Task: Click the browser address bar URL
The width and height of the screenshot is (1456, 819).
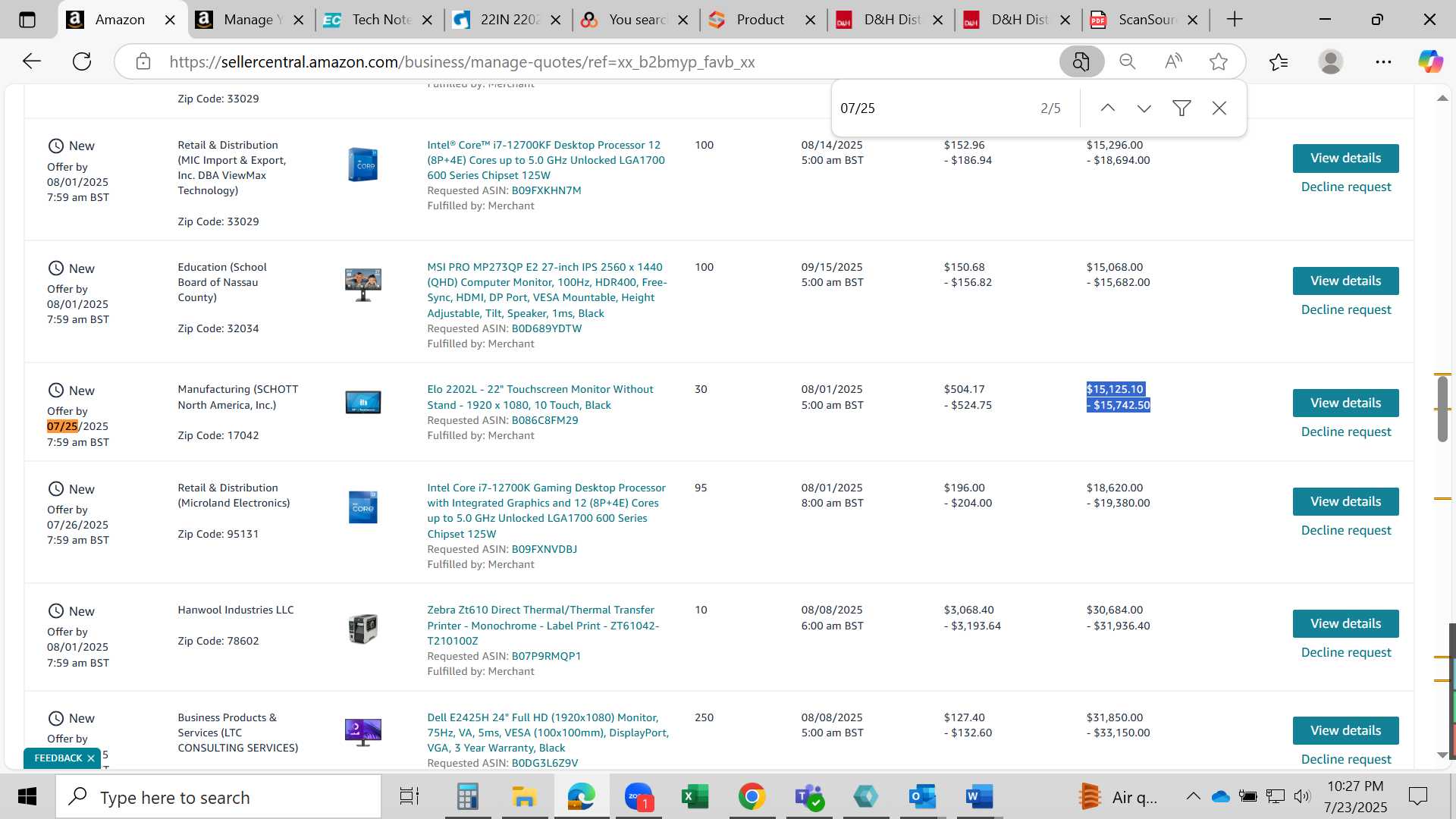Action: pos(462,62)
